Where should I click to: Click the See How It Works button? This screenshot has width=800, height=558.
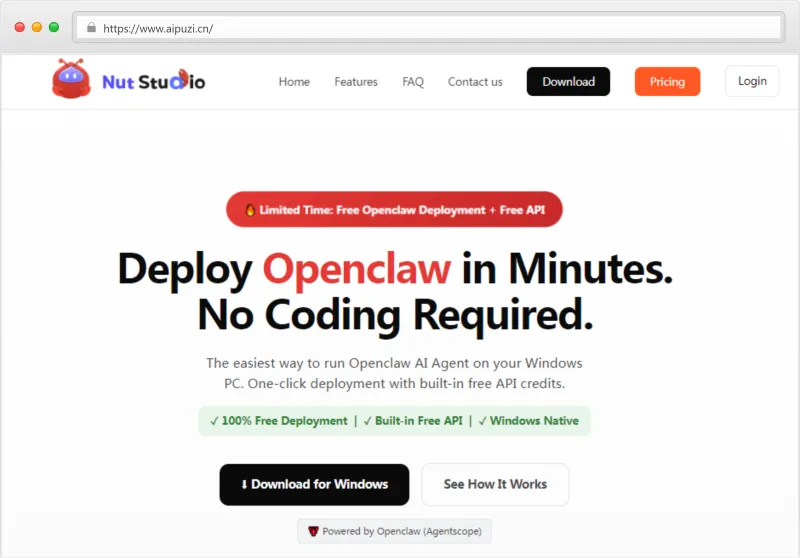[495, 484]
